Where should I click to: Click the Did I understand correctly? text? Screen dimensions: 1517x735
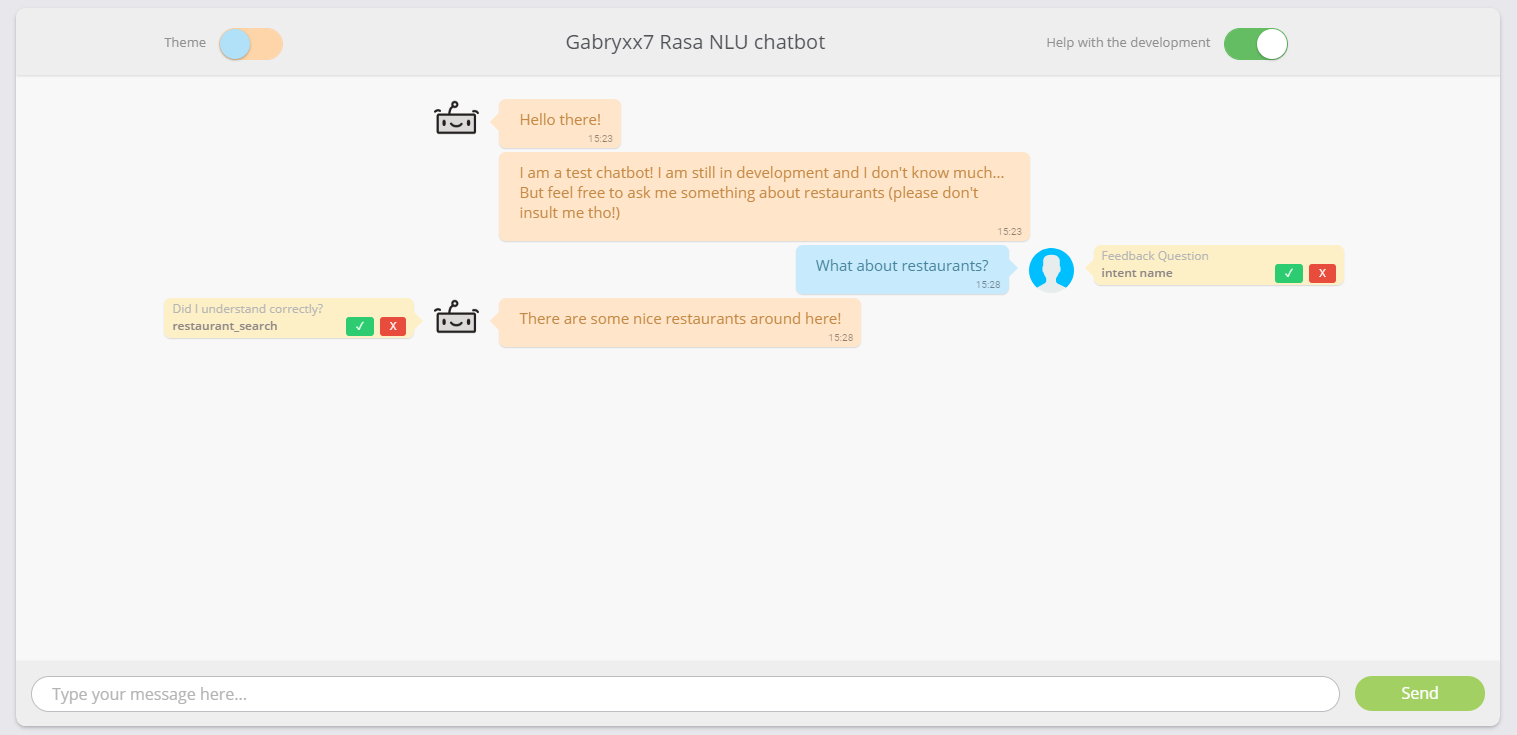247,309
